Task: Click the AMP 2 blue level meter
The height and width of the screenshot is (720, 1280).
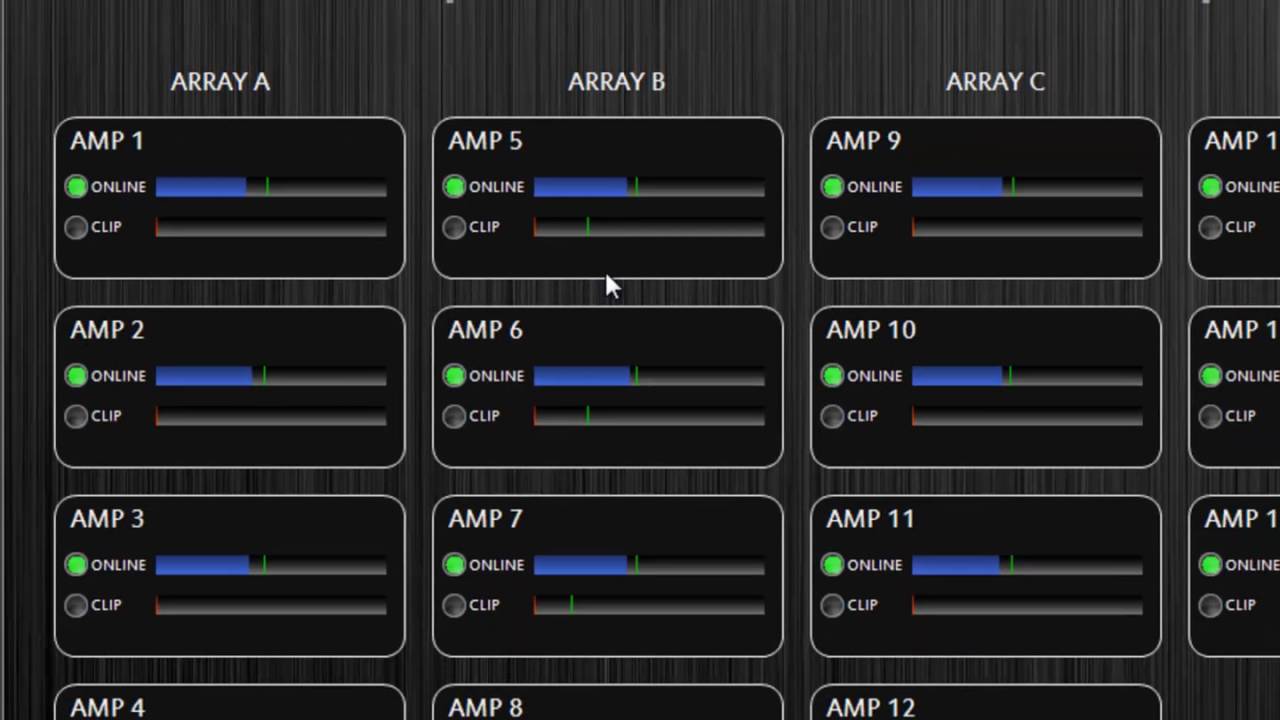Action: click(x=271, y=376)
